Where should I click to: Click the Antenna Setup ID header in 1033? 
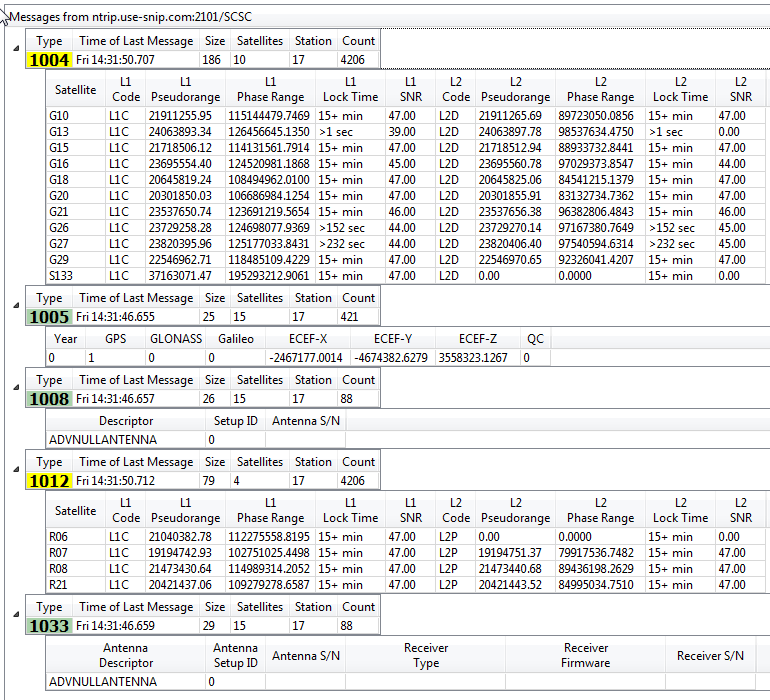pos(235,655)
